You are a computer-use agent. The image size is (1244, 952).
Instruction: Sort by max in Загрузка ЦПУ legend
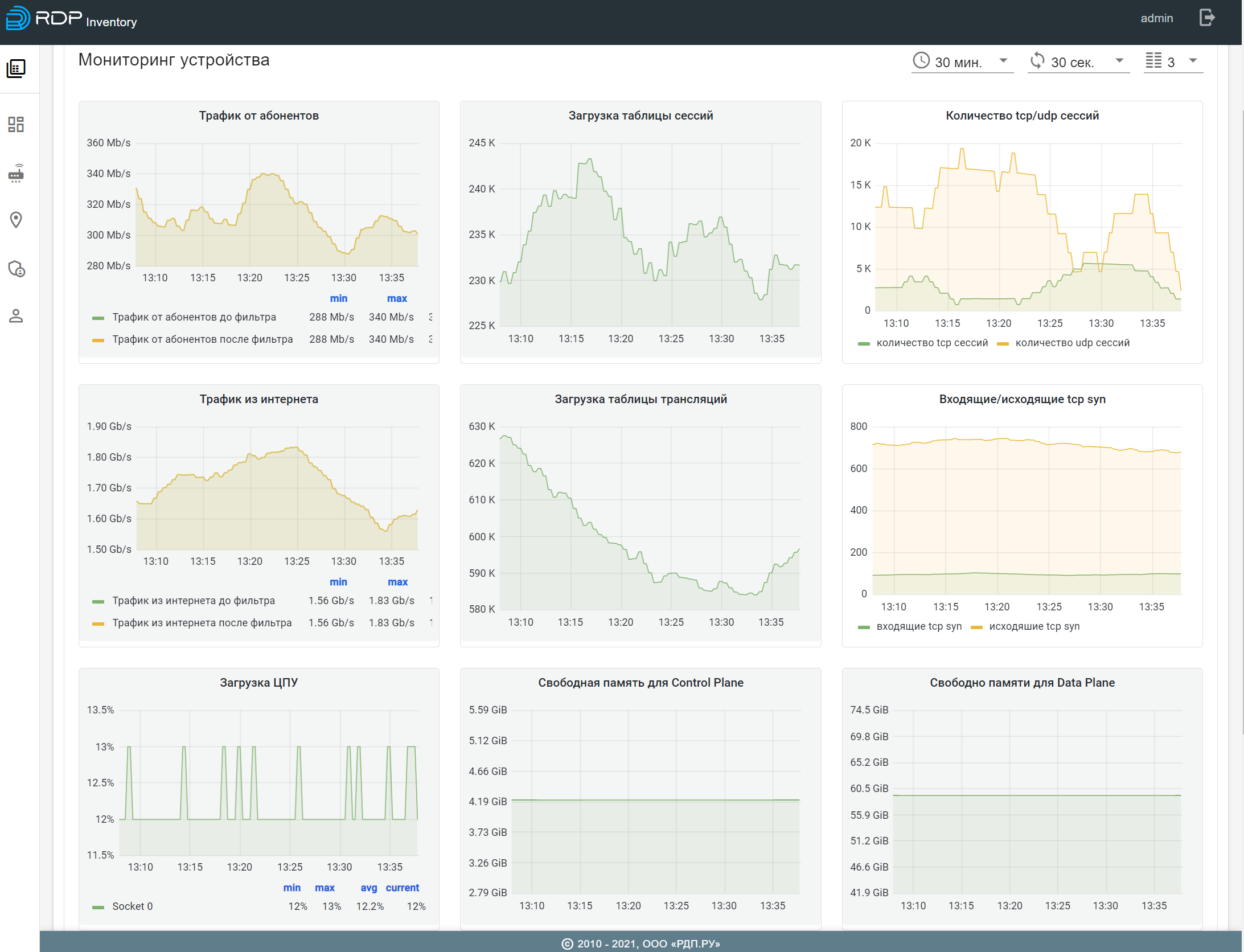point(325,888)
